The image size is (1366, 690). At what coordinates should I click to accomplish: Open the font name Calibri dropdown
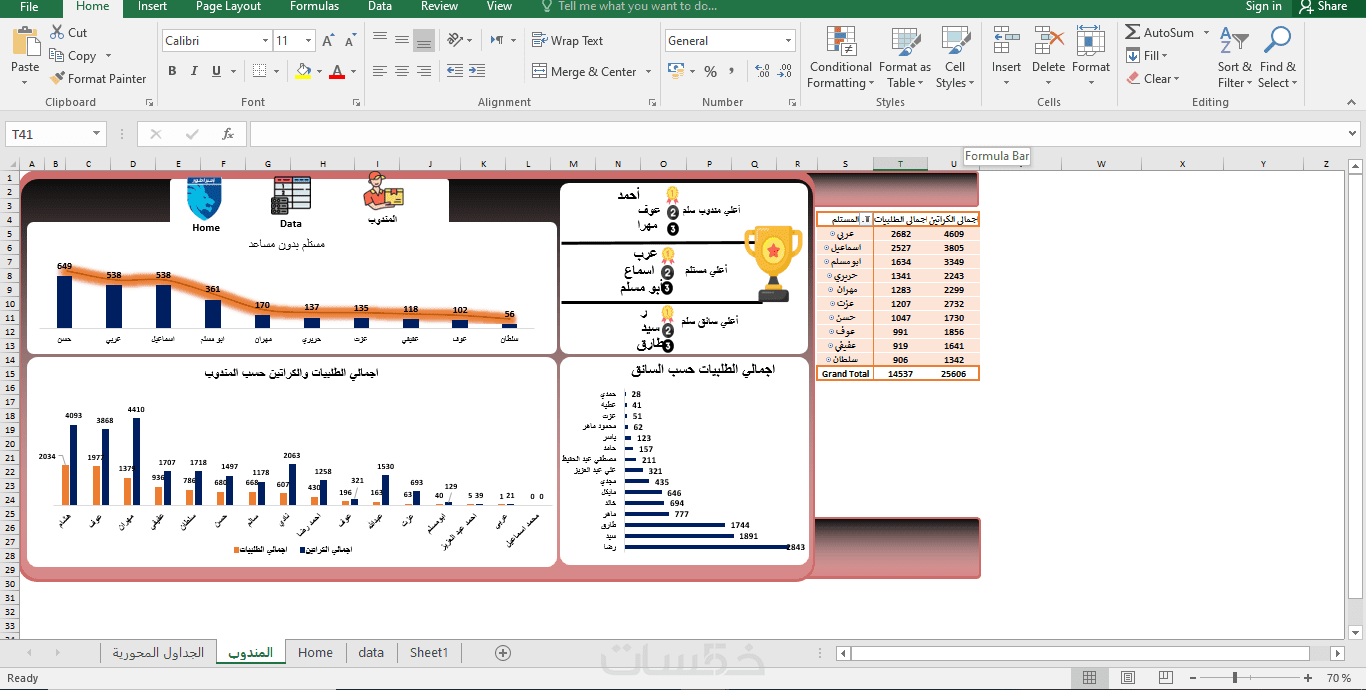click(x=265, y=41)
